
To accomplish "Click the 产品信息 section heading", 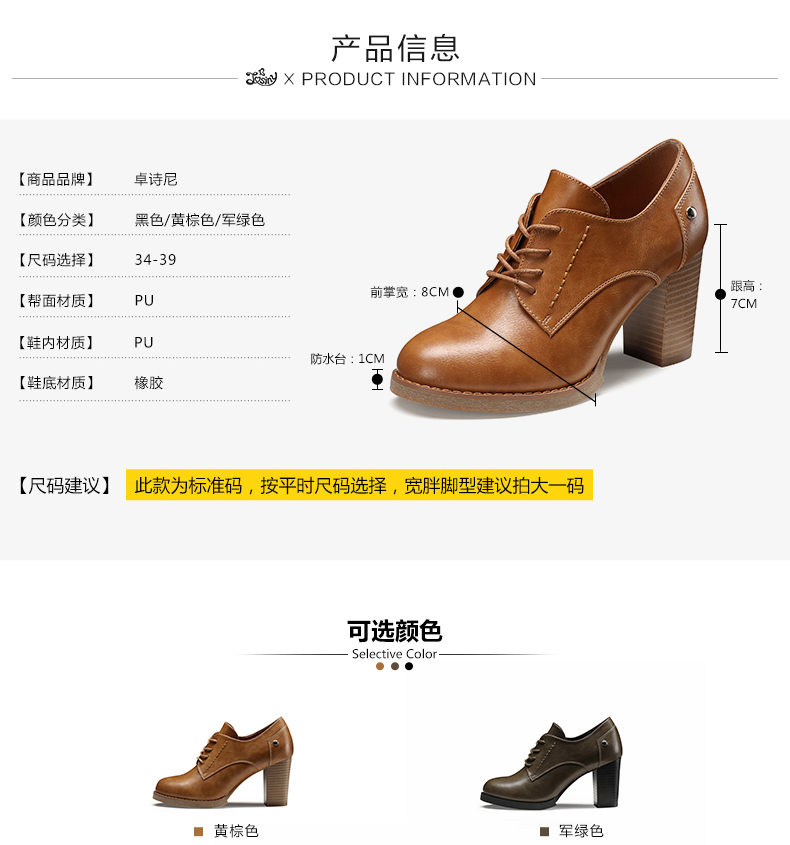I will click(x=395, y=48).
